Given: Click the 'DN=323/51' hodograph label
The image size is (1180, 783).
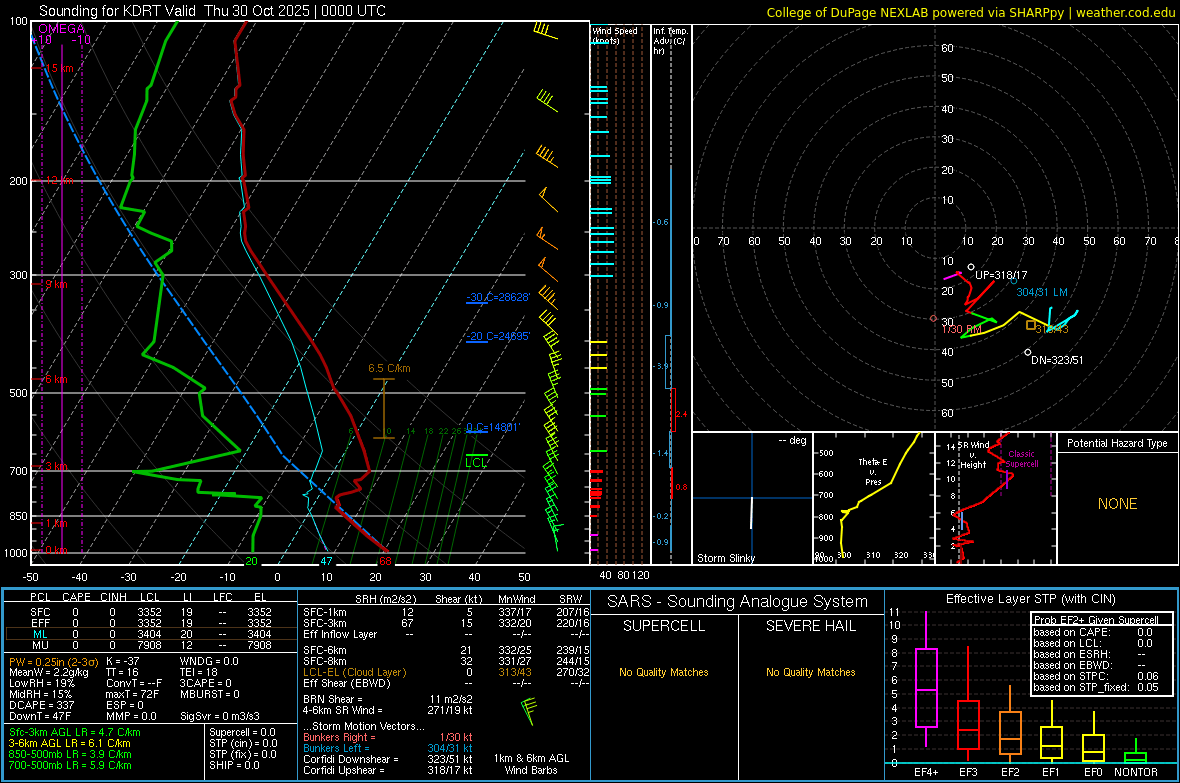Looking at the screenshot, I should coord(1057,361).
